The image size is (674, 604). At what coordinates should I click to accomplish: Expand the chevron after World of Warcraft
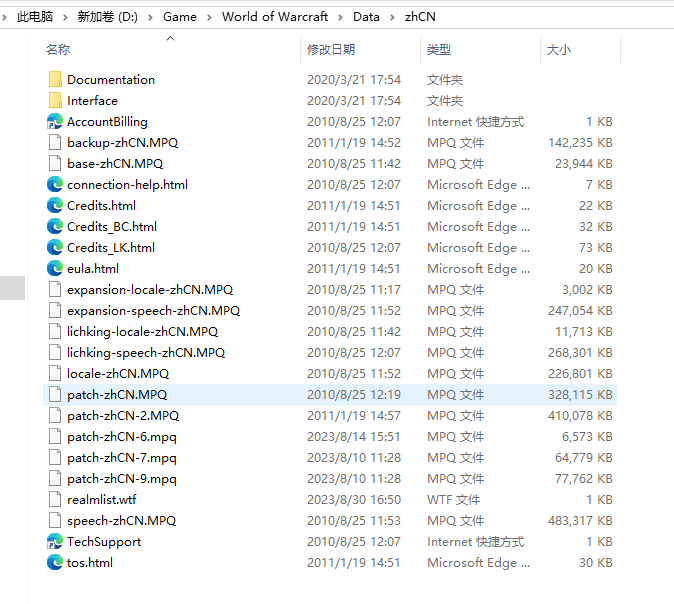[x=340, y=17]
